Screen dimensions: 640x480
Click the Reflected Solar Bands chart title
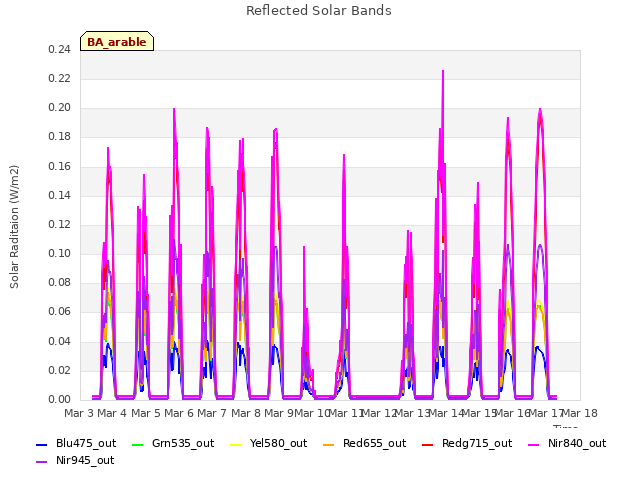(319, 11)
